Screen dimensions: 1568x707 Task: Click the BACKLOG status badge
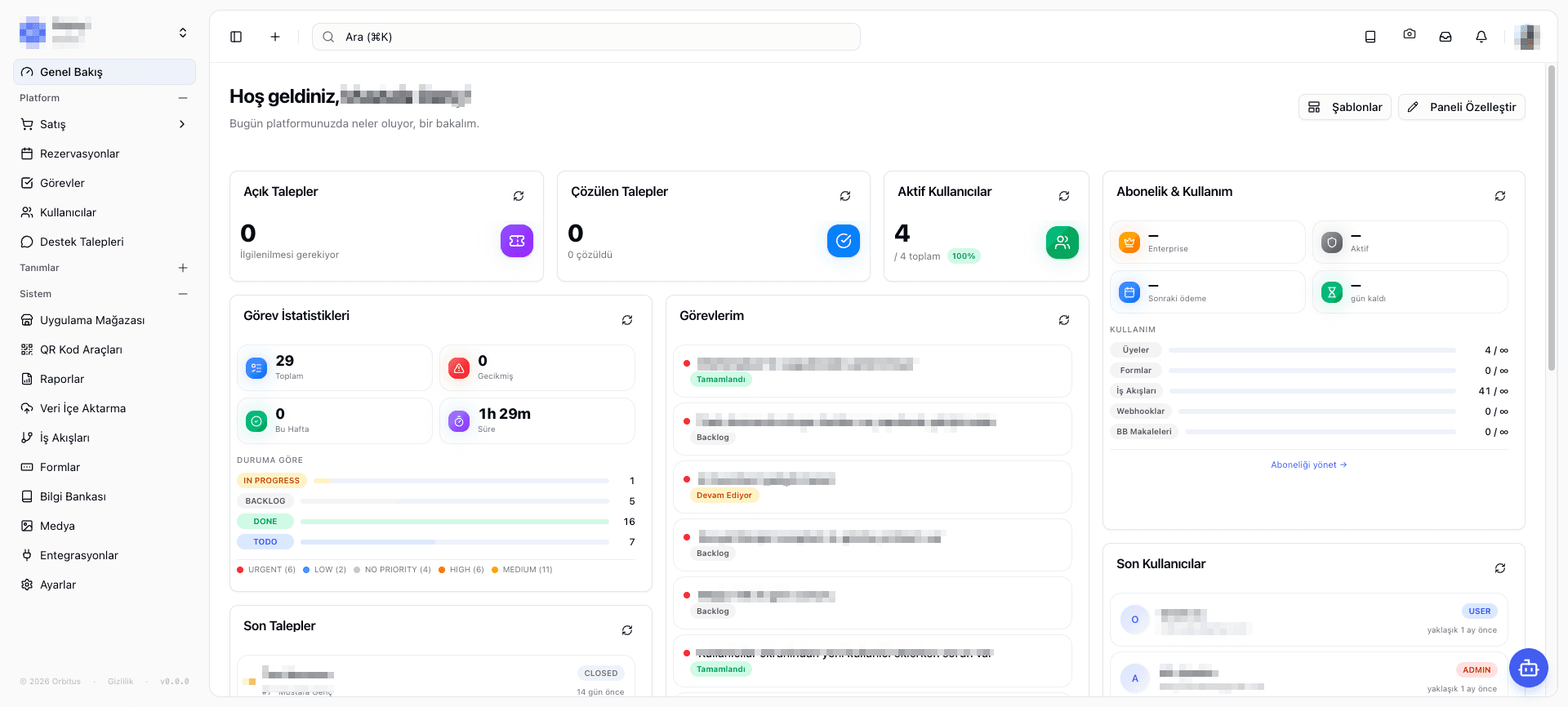pyautogui.click(x=265, y=501)
